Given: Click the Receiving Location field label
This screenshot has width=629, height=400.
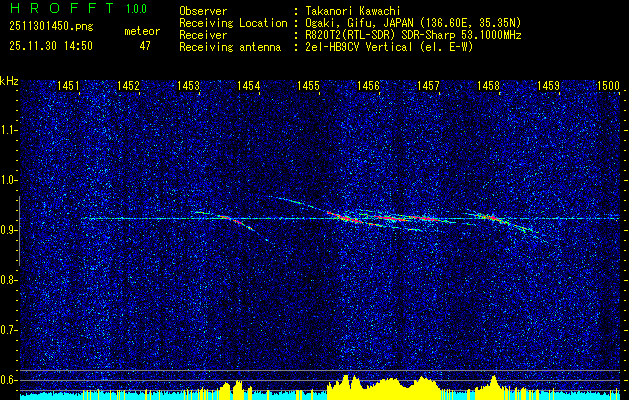Looking at the screenshot, I should point(233,23).
